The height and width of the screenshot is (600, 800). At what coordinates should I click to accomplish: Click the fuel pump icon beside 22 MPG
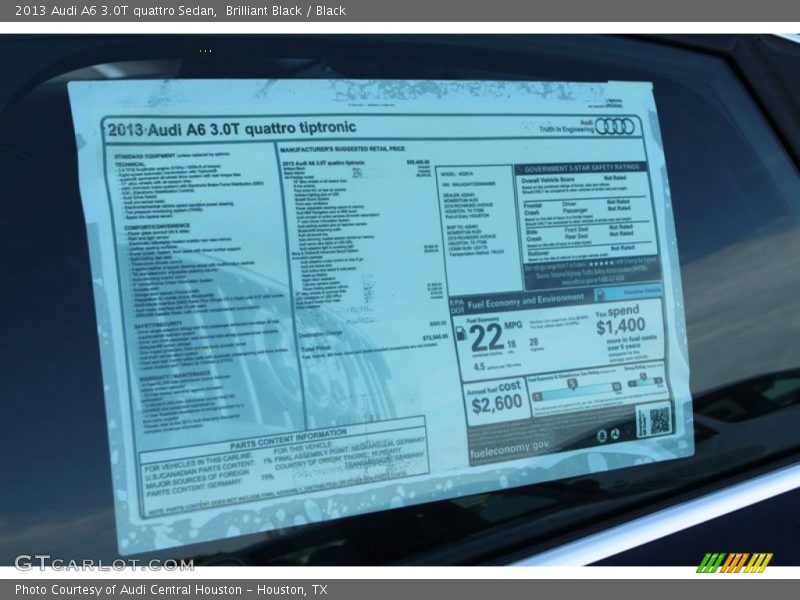[x=461, y=334]
